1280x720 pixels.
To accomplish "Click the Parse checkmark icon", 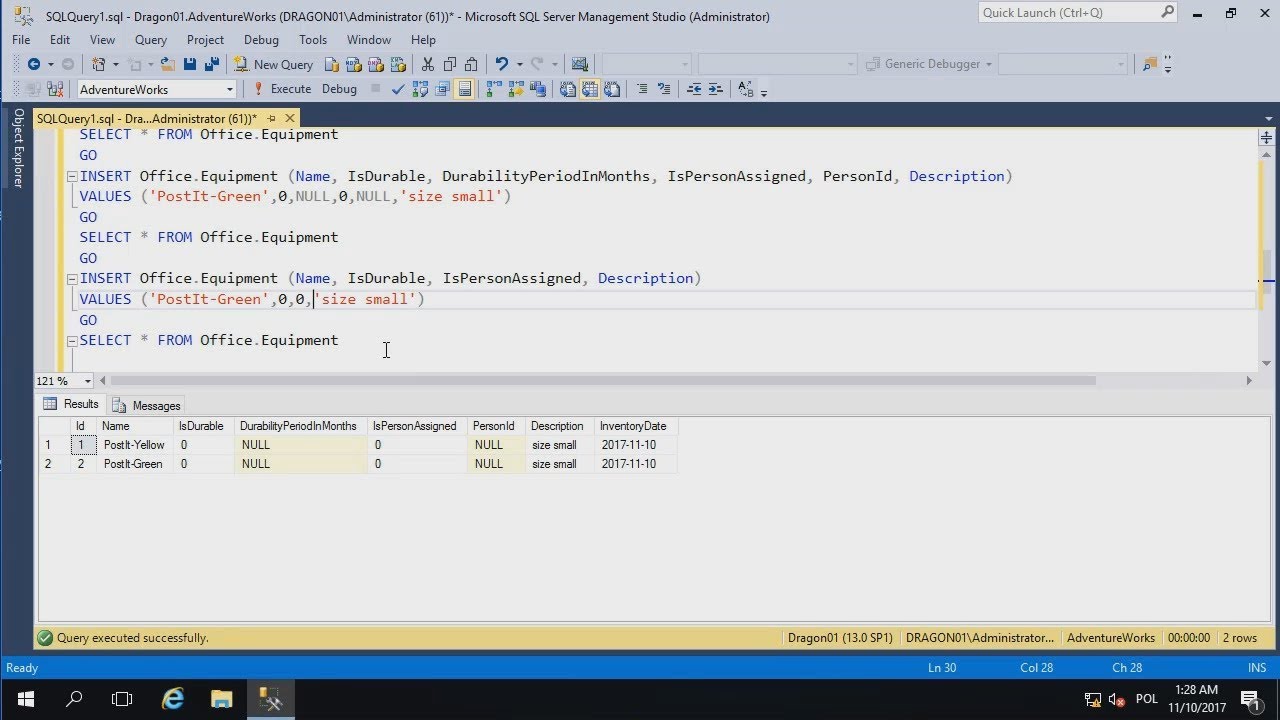I will tap(398, 89).
